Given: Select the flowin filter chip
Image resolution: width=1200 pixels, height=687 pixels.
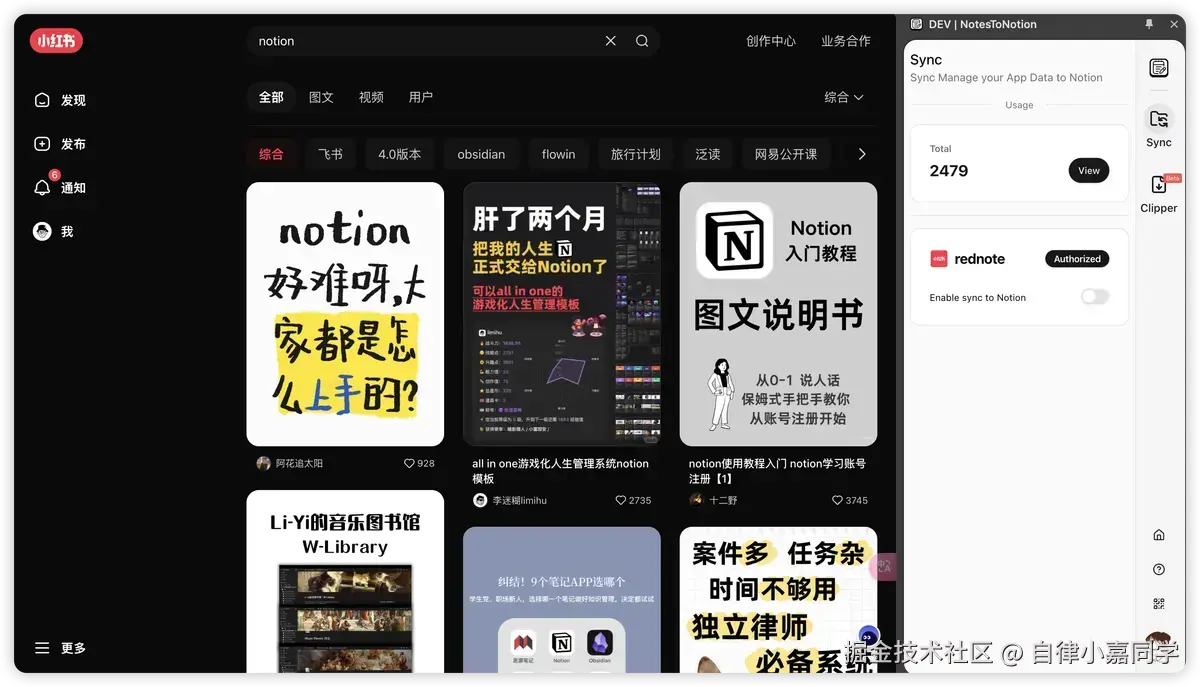Looking at the screenshot, I should [558, 154].
